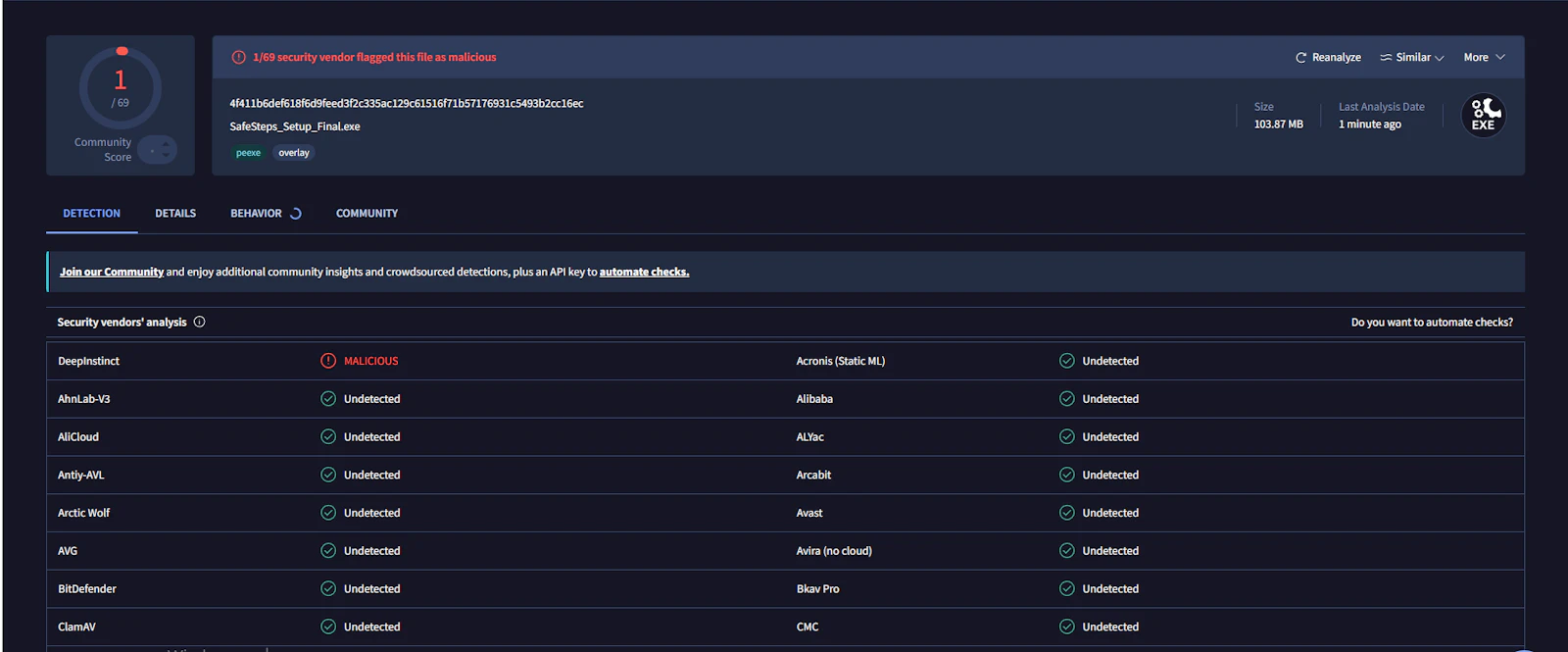Click the Arctic Wolf undetected check icon

coord(328,513)
